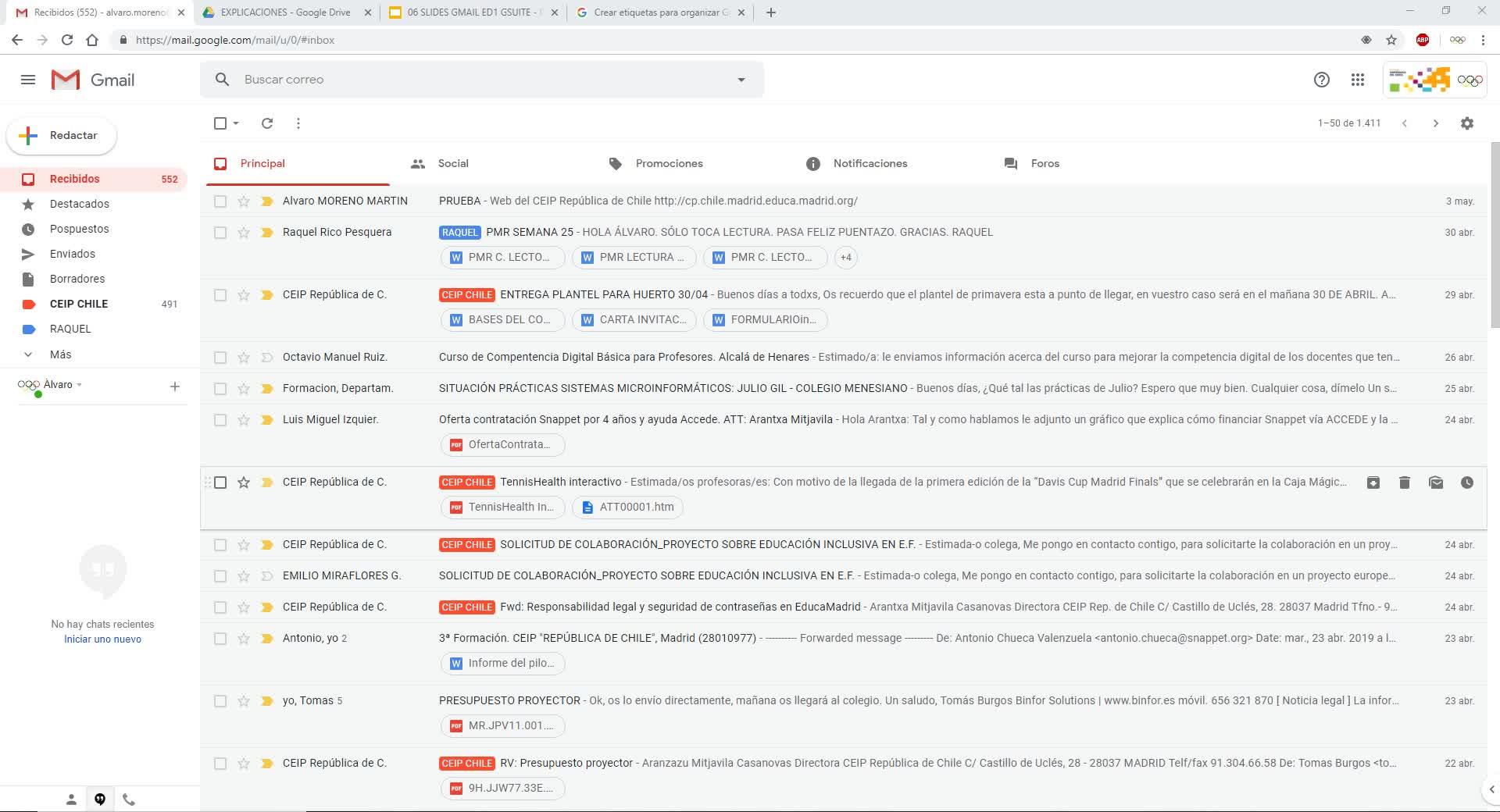Tick the select-all checkbox
Screen dimensions: 1500x812
[x=220, y=123]
